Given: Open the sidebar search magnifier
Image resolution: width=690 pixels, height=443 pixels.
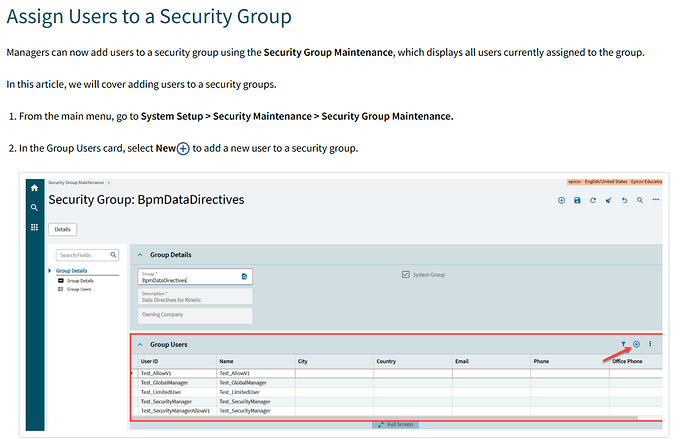Looking at the screenshot, I should [34, 208].
